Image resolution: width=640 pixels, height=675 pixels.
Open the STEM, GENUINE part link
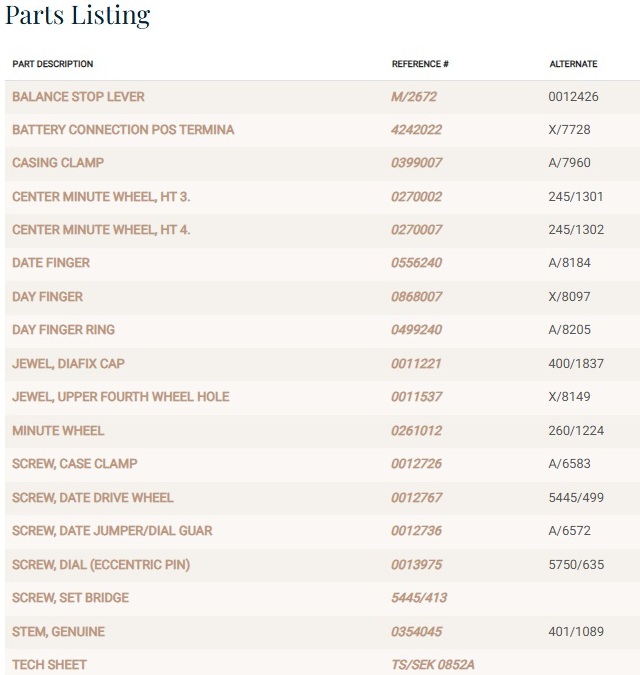click(x=58, y=632)
